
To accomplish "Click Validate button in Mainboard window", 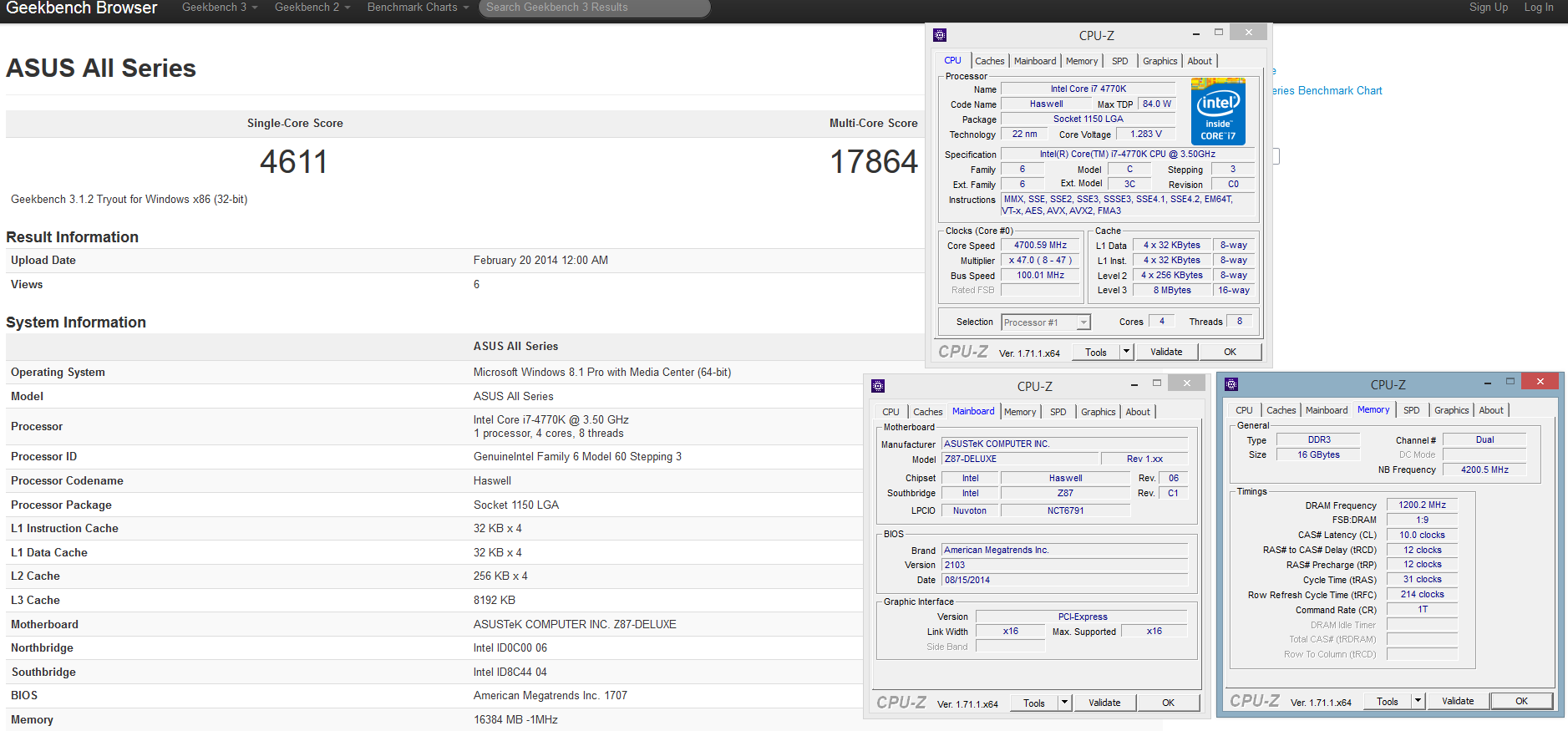I will (1104, 703).
